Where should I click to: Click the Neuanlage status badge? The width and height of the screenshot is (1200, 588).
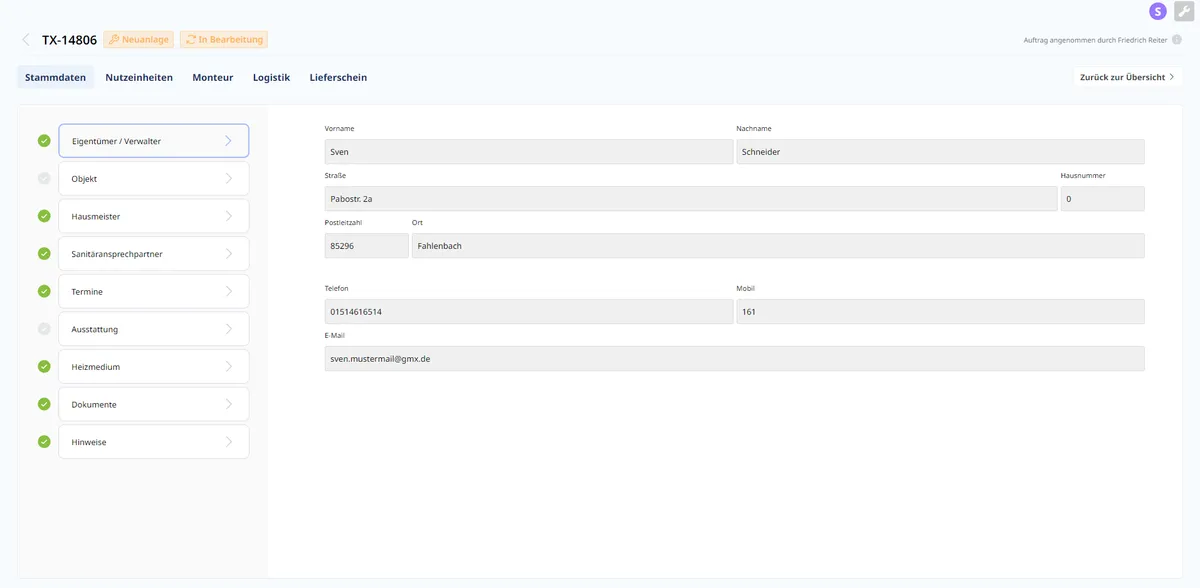click(x=138, y=40)
